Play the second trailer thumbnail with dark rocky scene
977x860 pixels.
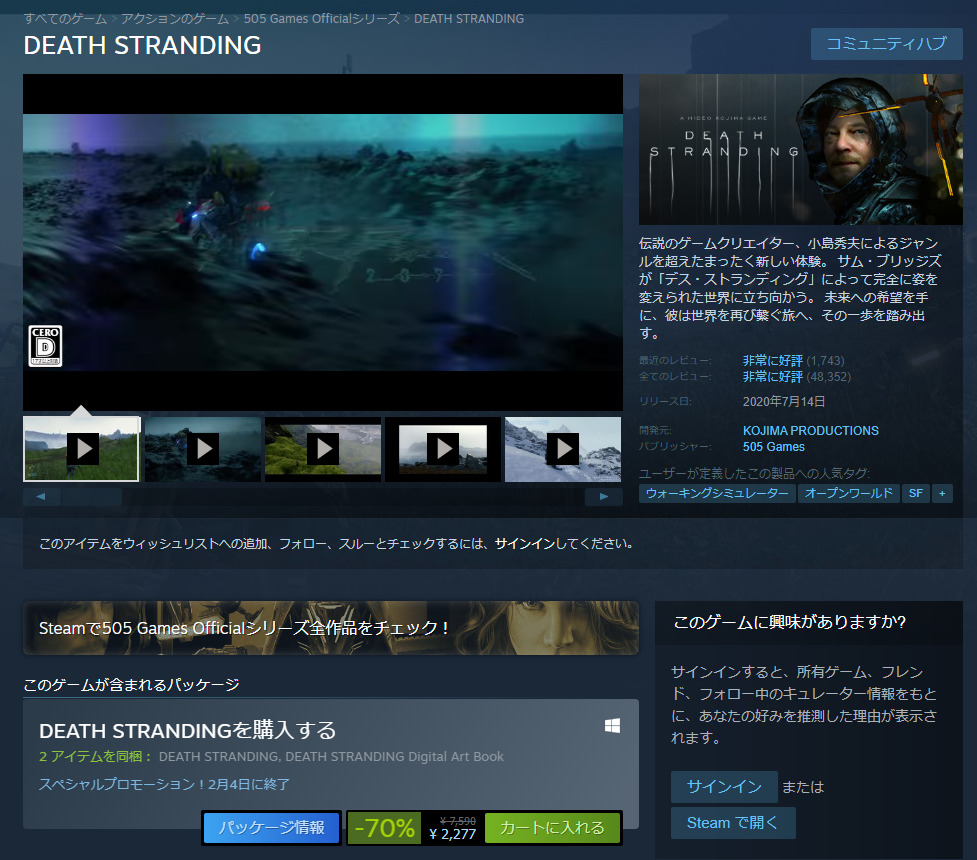203,449
